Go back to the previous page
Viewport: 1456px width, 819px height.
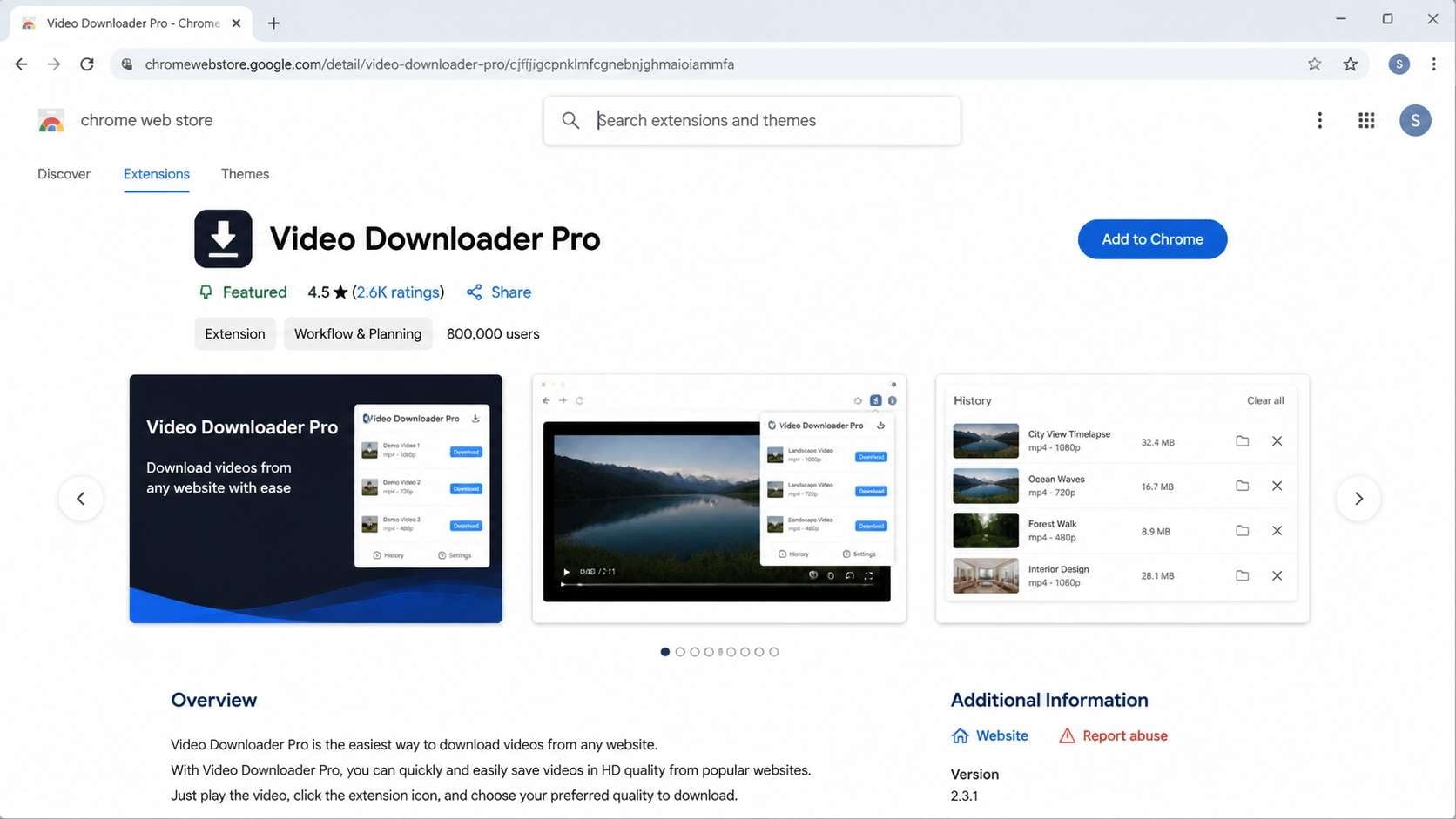tap(21, 64)
